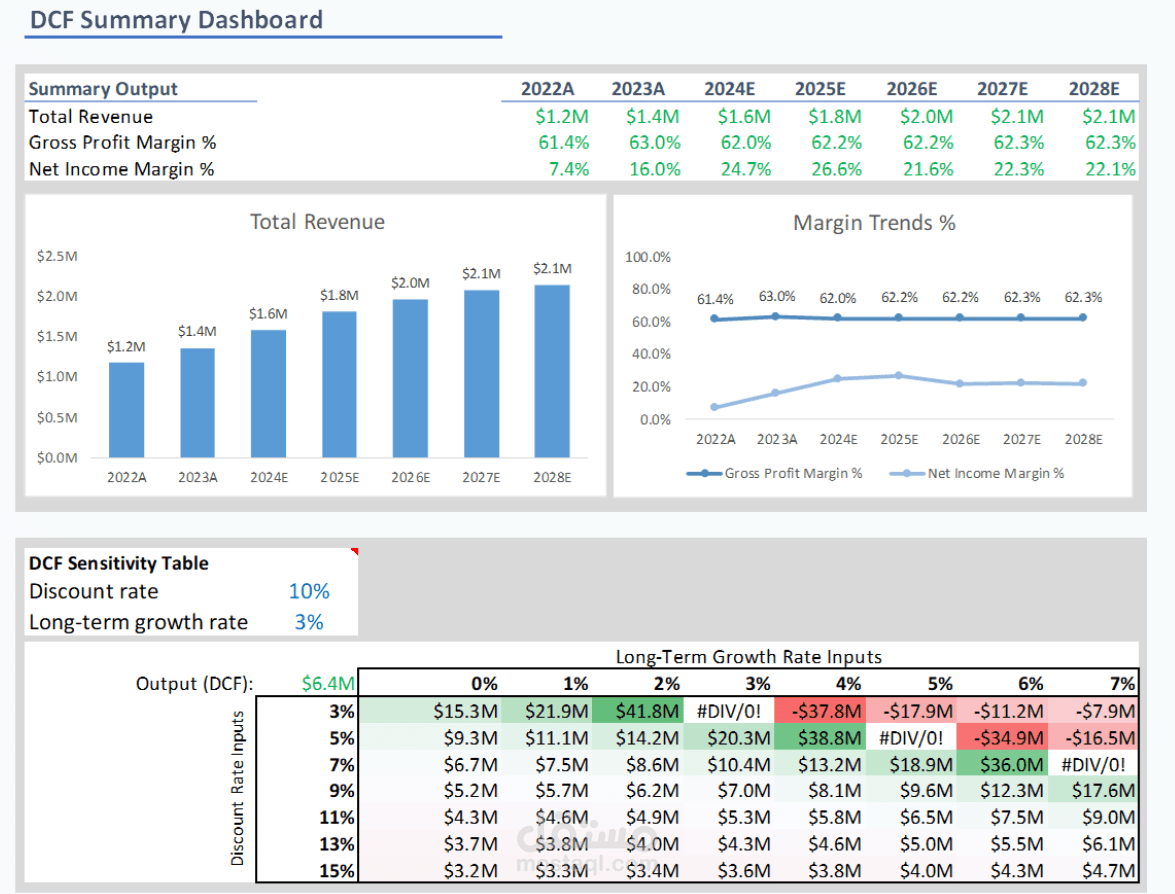Image resolution: width=1175 pixels, height=894 pixels.
Task: Select the dark green $41.8M sensitivity cell
Action: (637, 710)
